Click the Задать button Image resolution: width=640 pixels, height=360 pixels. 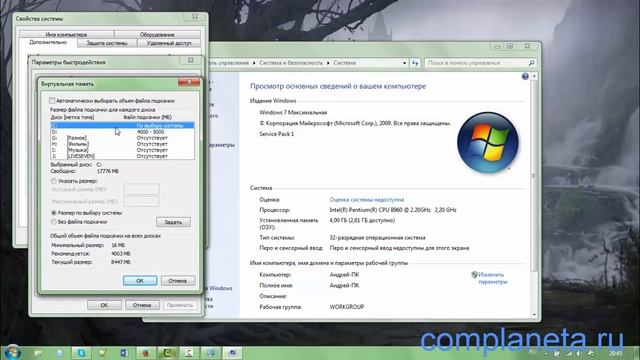coord(173,222)
